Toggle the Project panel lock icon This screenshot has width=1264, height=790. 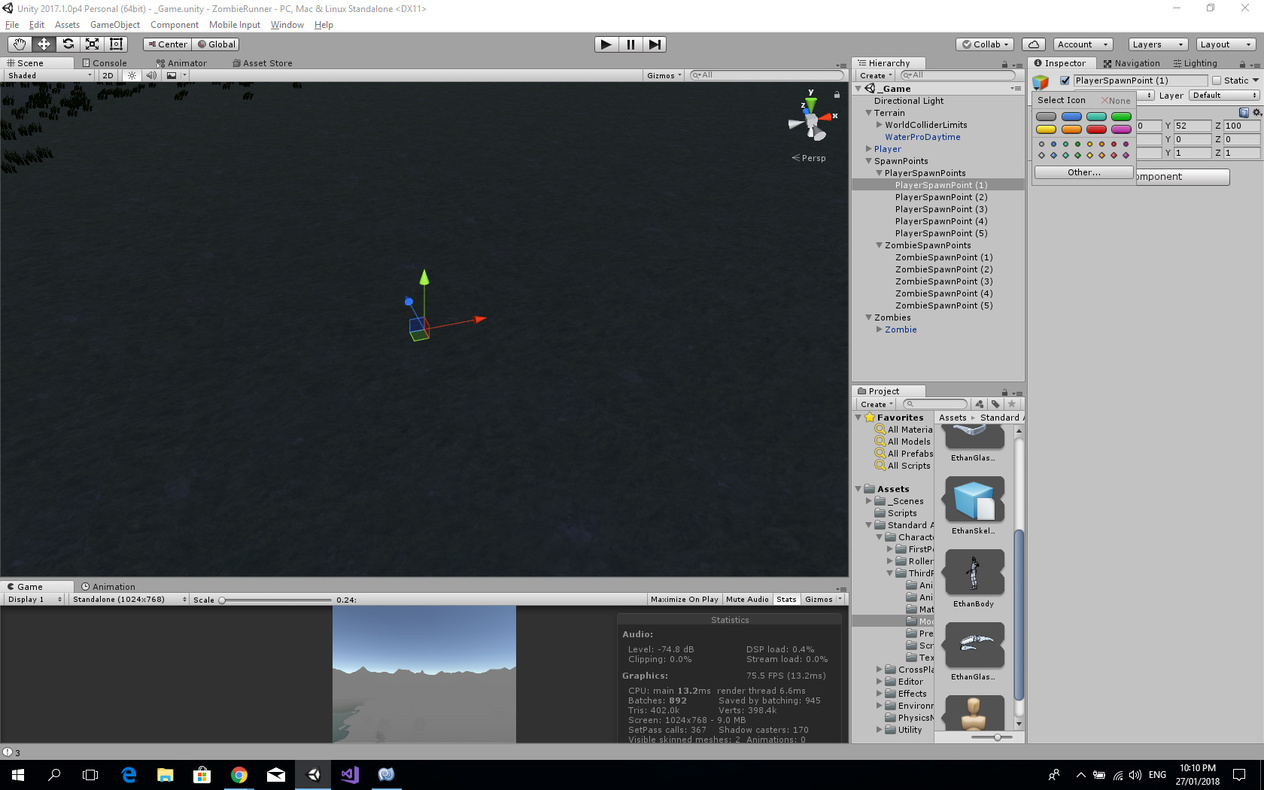pyautogui.click(x=1004, y=392)
